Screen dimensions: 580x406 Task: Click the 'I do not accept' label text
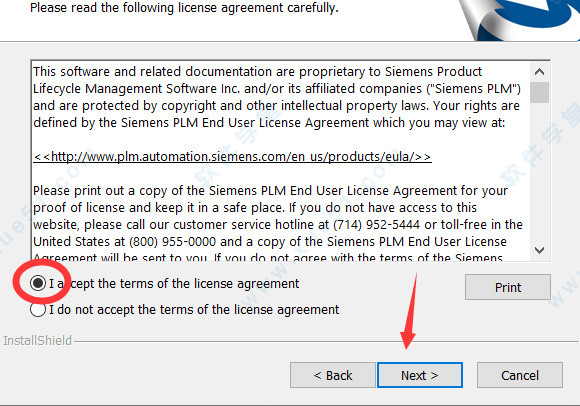pyautogui.click(x=194, y=309)
